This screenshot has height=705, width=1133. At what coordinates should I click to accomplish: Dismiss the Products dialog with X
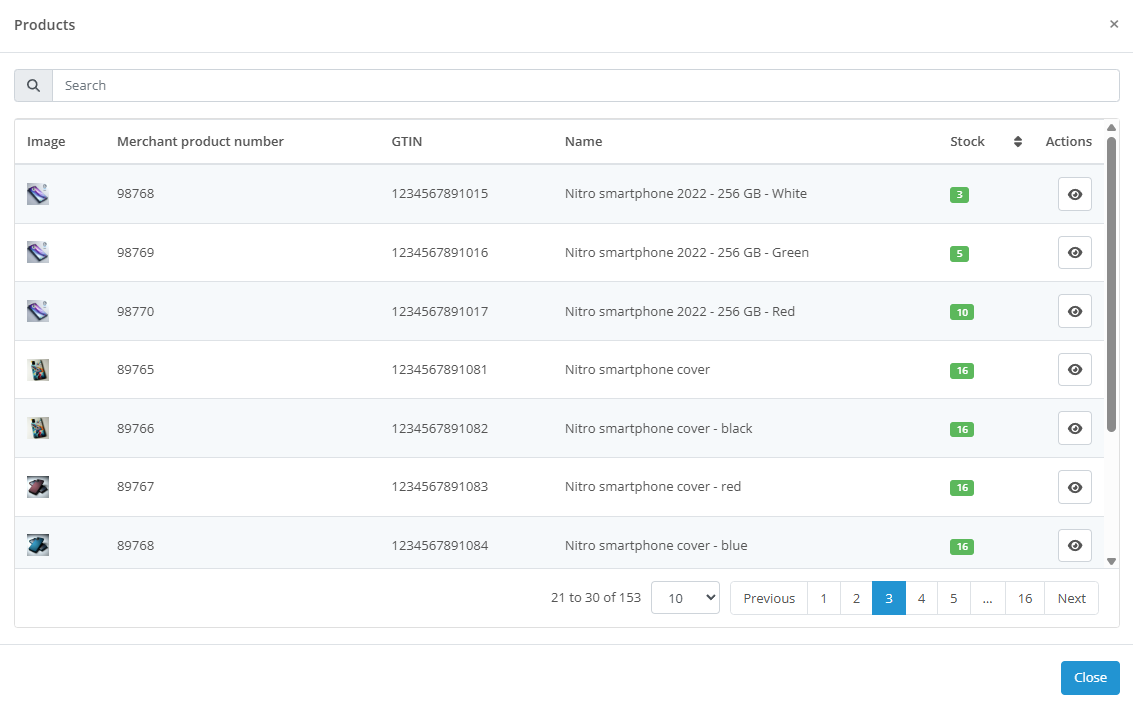coord(1114,25)
